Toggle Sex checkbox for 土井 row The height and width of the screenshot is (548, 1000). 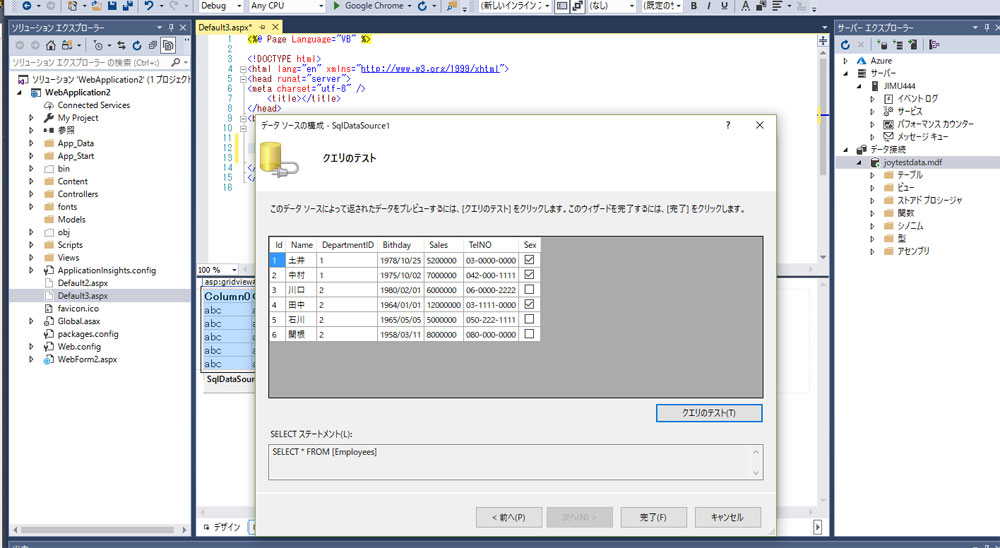pos(529,260)
